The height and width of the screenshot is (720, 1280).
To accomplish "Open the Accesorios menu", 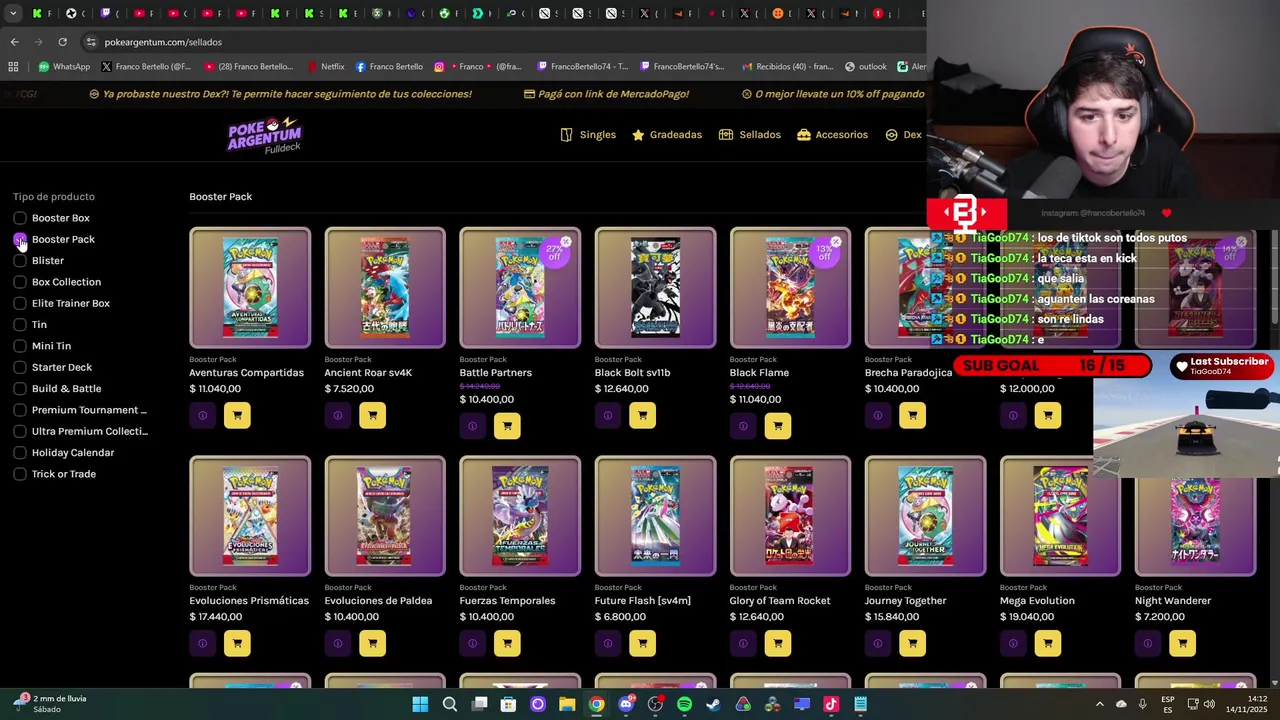I will [x=832, y=135].
